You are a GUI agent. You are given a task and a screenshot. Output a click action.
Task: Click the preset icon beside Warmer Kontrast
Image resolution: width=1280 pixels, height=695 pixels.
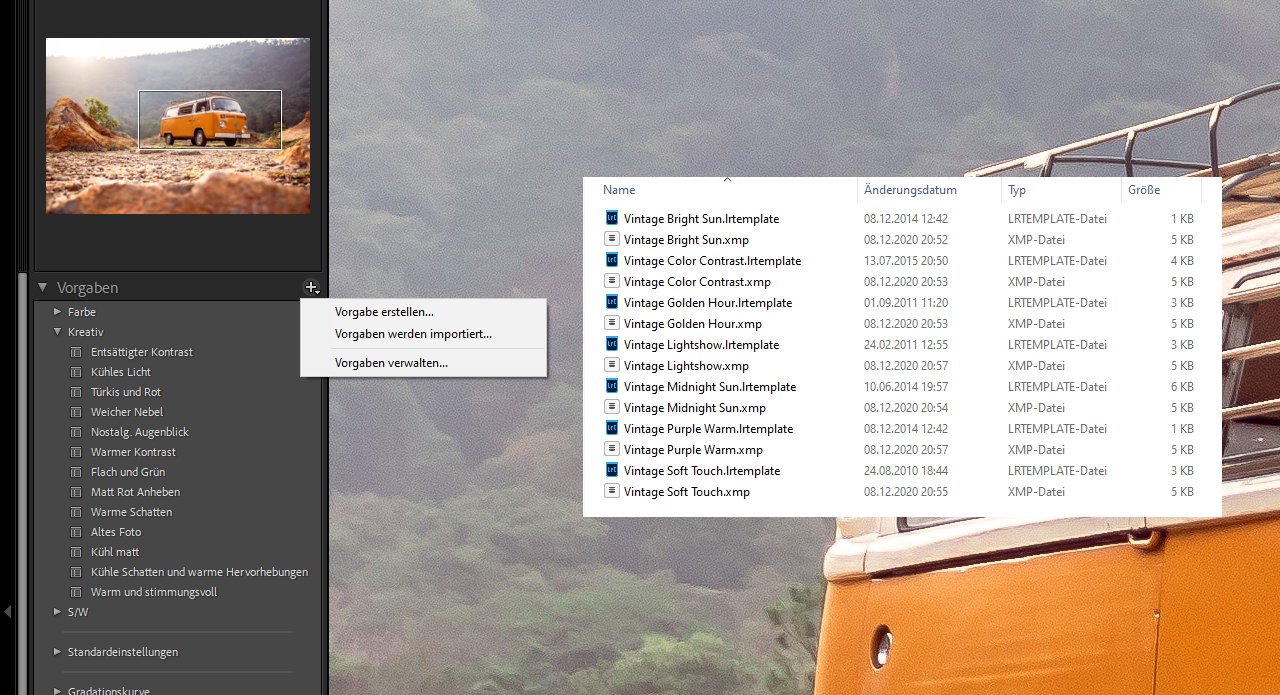[76, 452]
